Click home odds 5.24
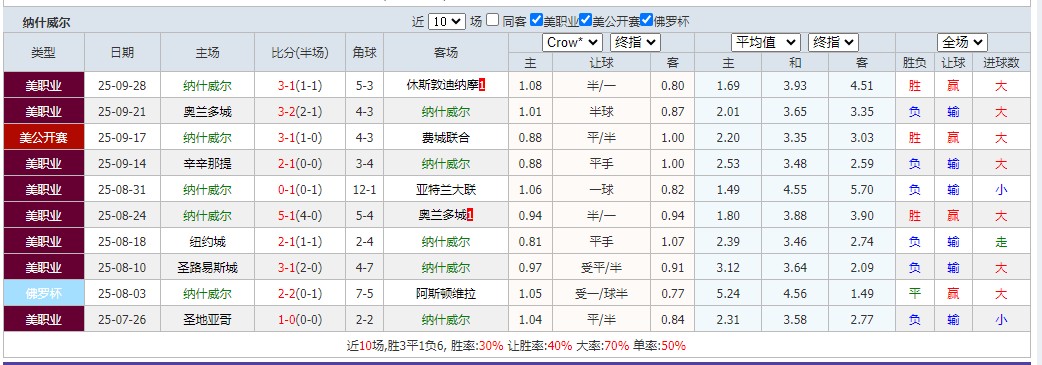 pyautogui.click(x=729, y=293)
